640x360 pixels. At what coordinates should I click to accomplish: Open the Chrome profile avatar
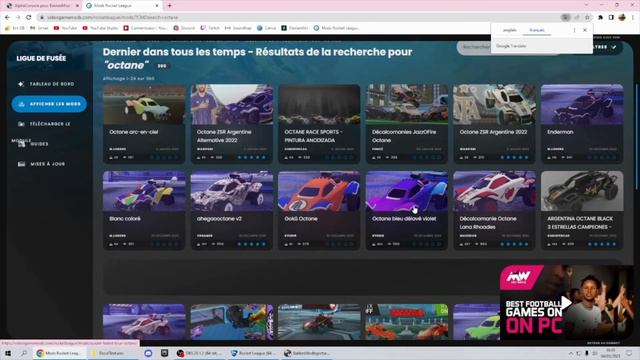pyautogui.click(x=622, y=18)
